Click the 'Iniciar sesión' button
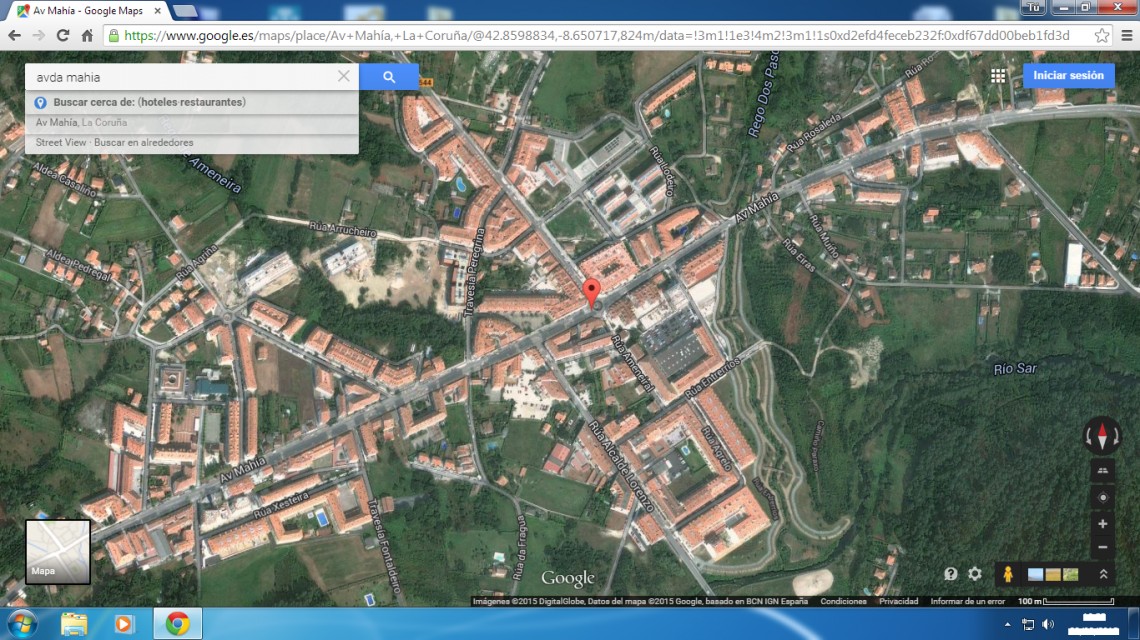 (x=1069, y=76)
